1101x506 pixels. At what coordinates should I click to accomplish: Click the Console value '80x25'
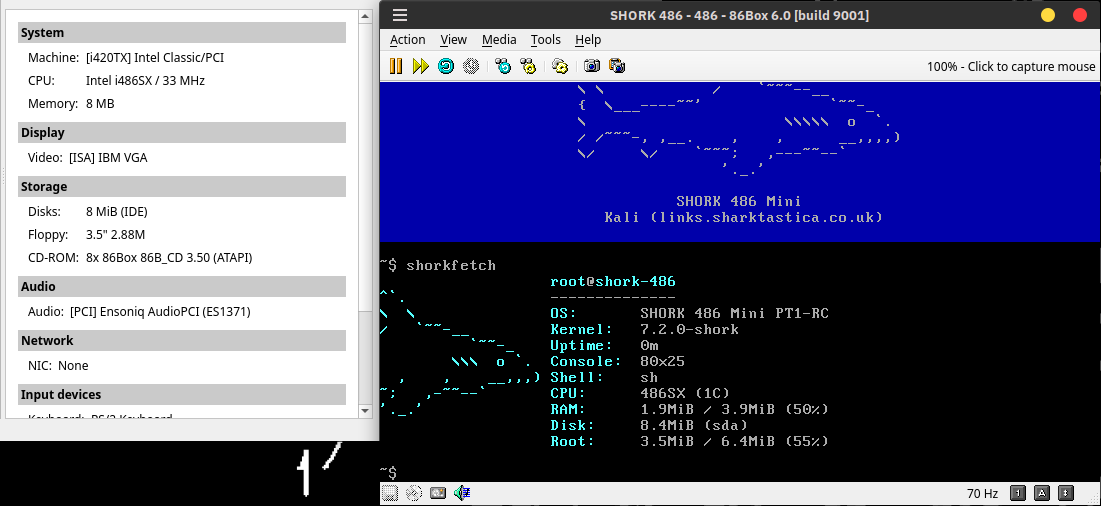click(x=663, y=361)
